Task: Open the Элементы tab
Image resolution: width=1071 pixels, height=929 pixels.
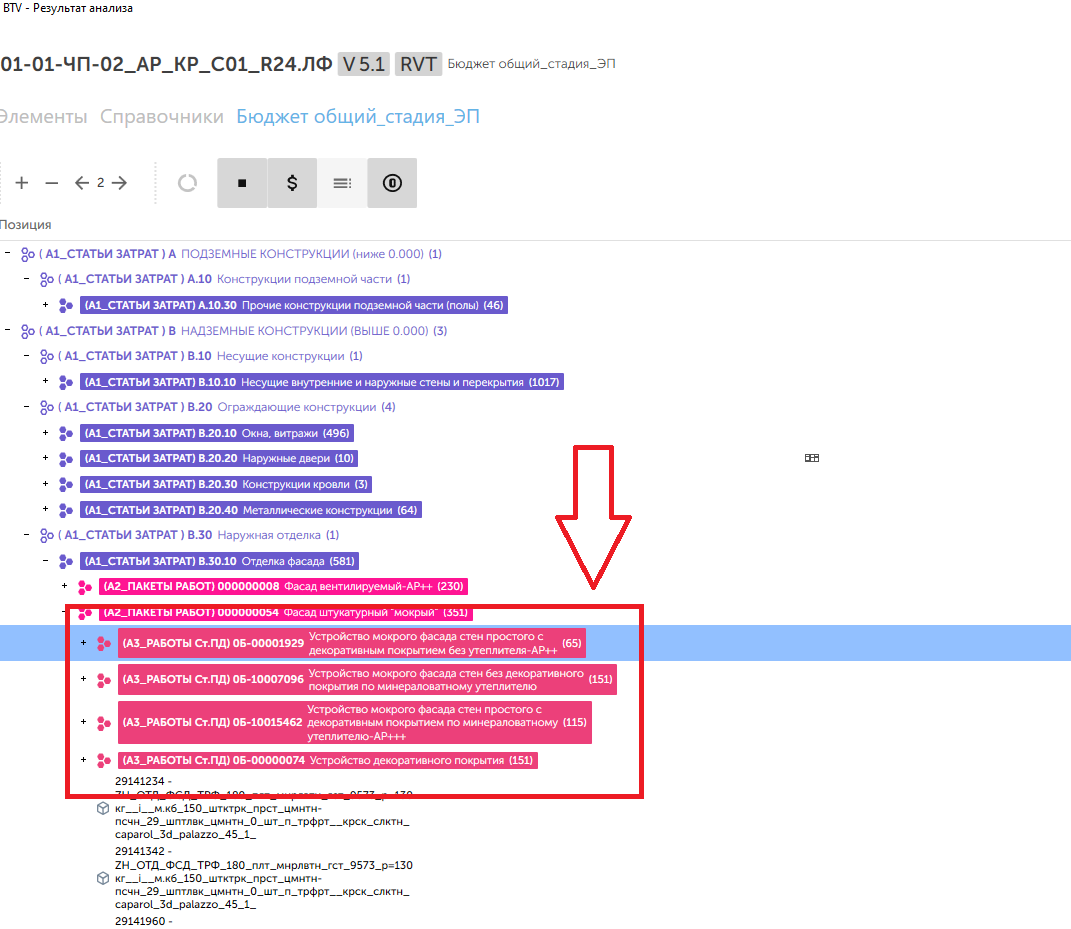Action: coord(43,117)
